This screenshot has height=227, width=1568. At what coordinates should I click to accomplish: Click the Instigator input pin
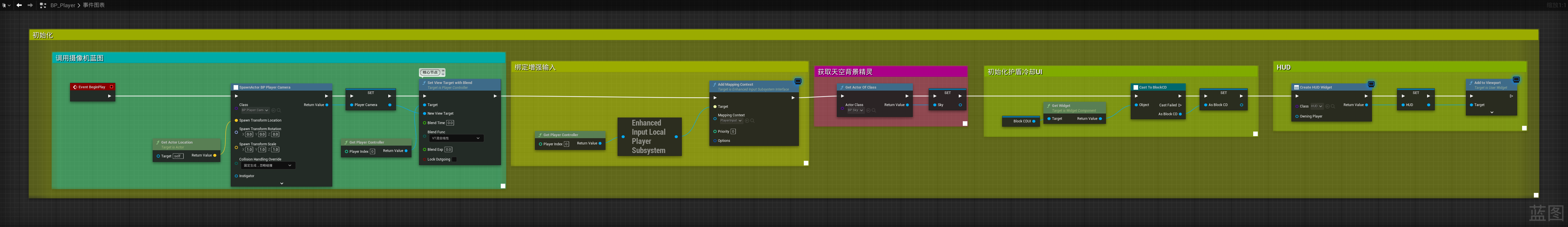tap(236, 176)
